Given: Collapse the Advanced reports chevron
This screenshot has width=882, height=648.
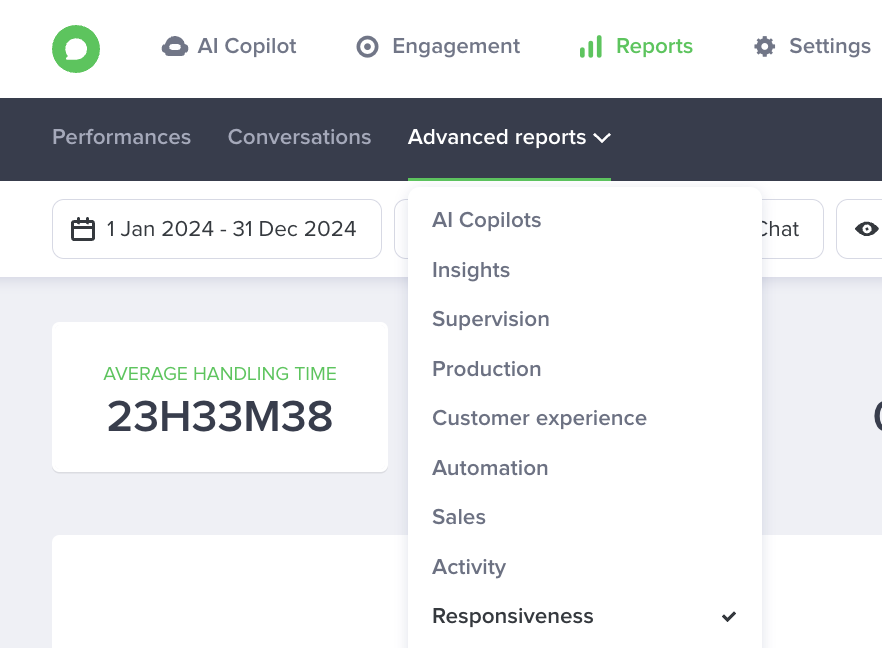Looking at the screenshot, I should (x=602, y=138).
